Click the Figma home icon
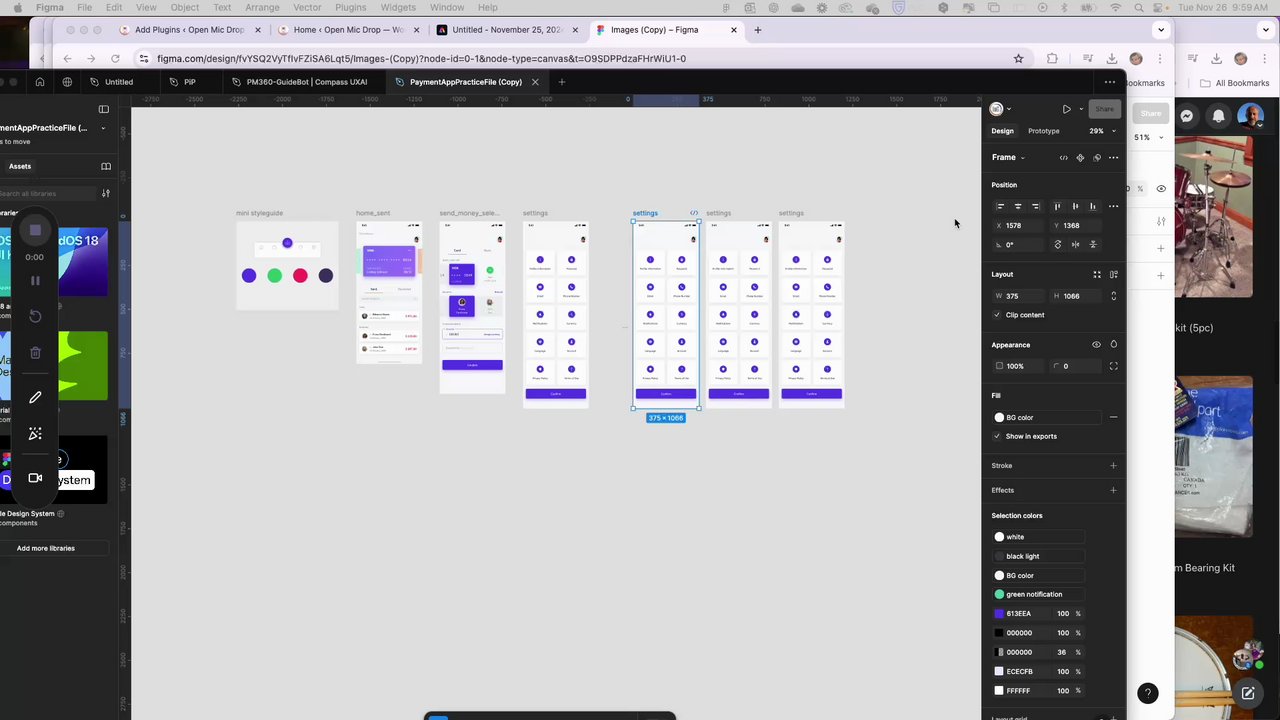 (40, 82)
